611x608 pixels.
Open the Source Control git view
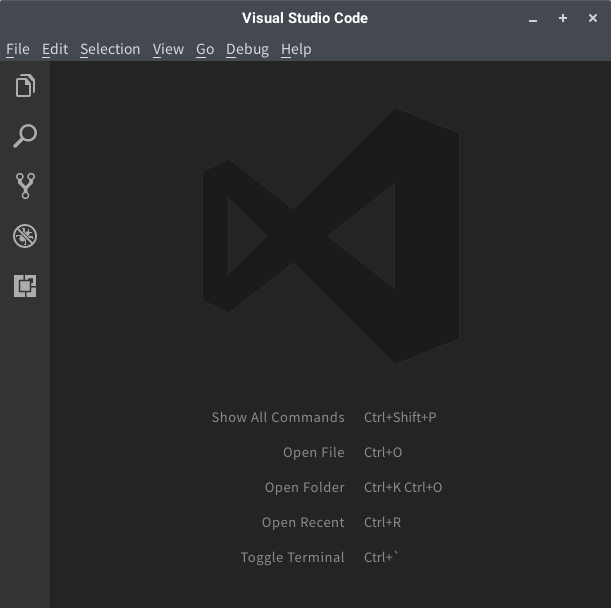tap(25, 186)
